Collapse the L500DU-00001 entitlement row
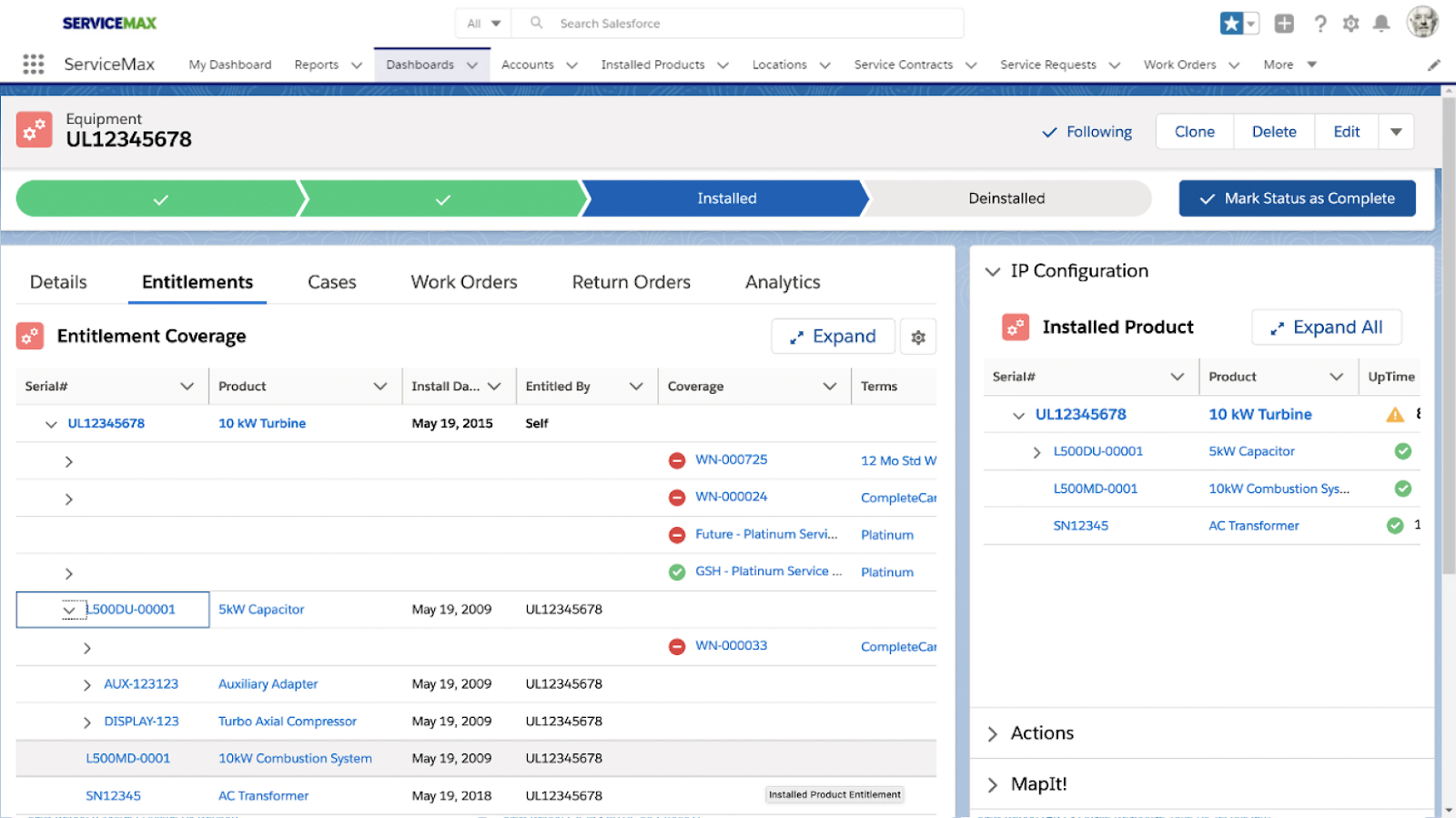The image size is (1456, 818). (x=69, y=611)
